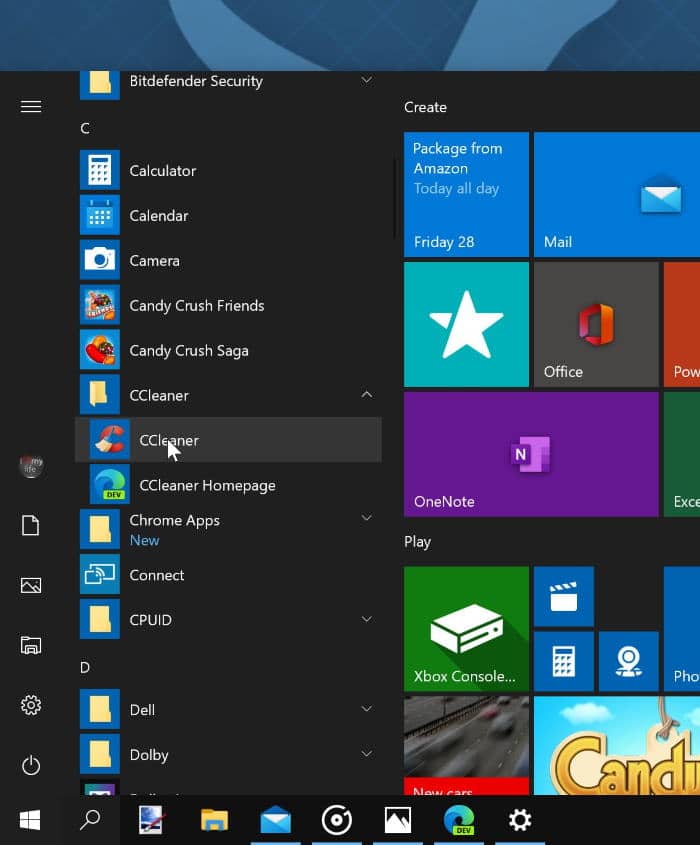Click the Windows Start button

30,820
